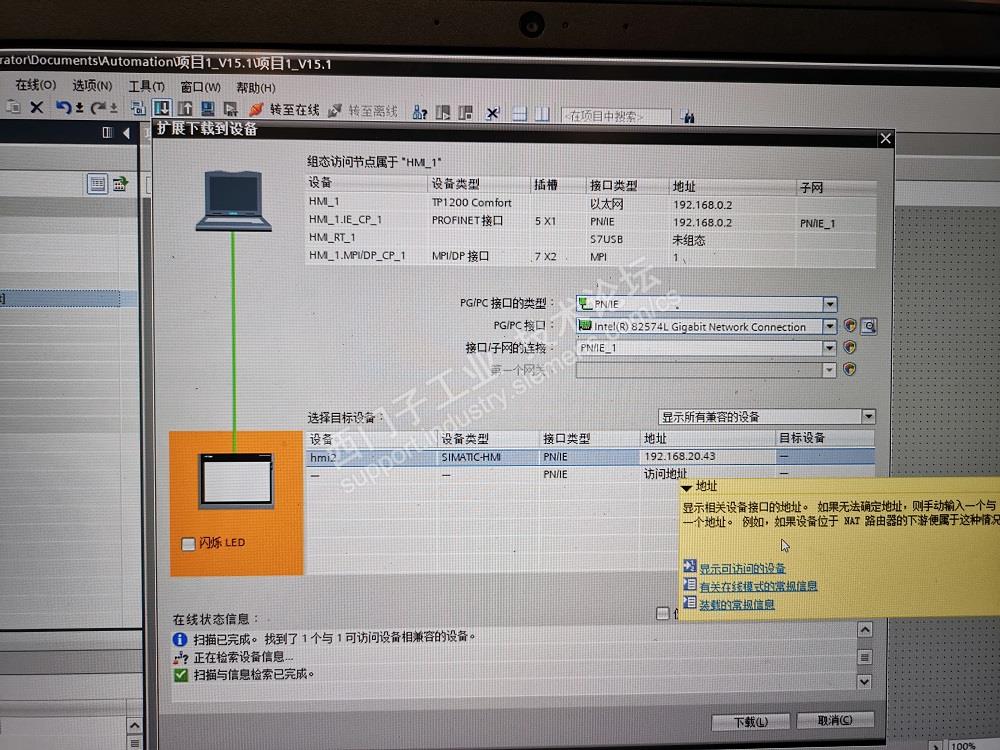Image resolution: width=1000 pixels, height=750 pixels.
Task: Click the HMI_RT_1 row
Action: click(x=591, y=239)
